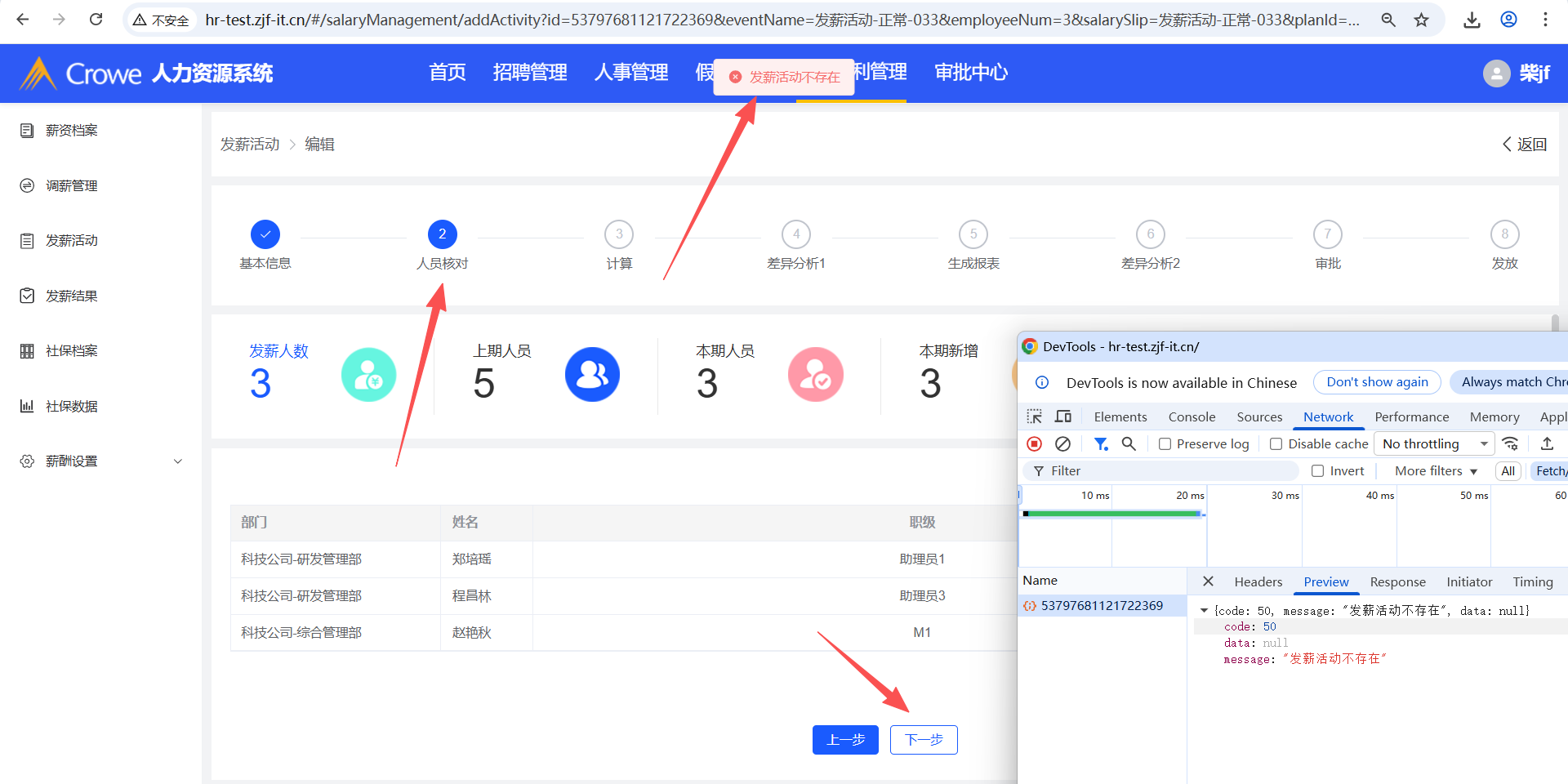Click the browser reload page icon
The width and height of the screenshot is (1568, 784).
coord(96,20)
